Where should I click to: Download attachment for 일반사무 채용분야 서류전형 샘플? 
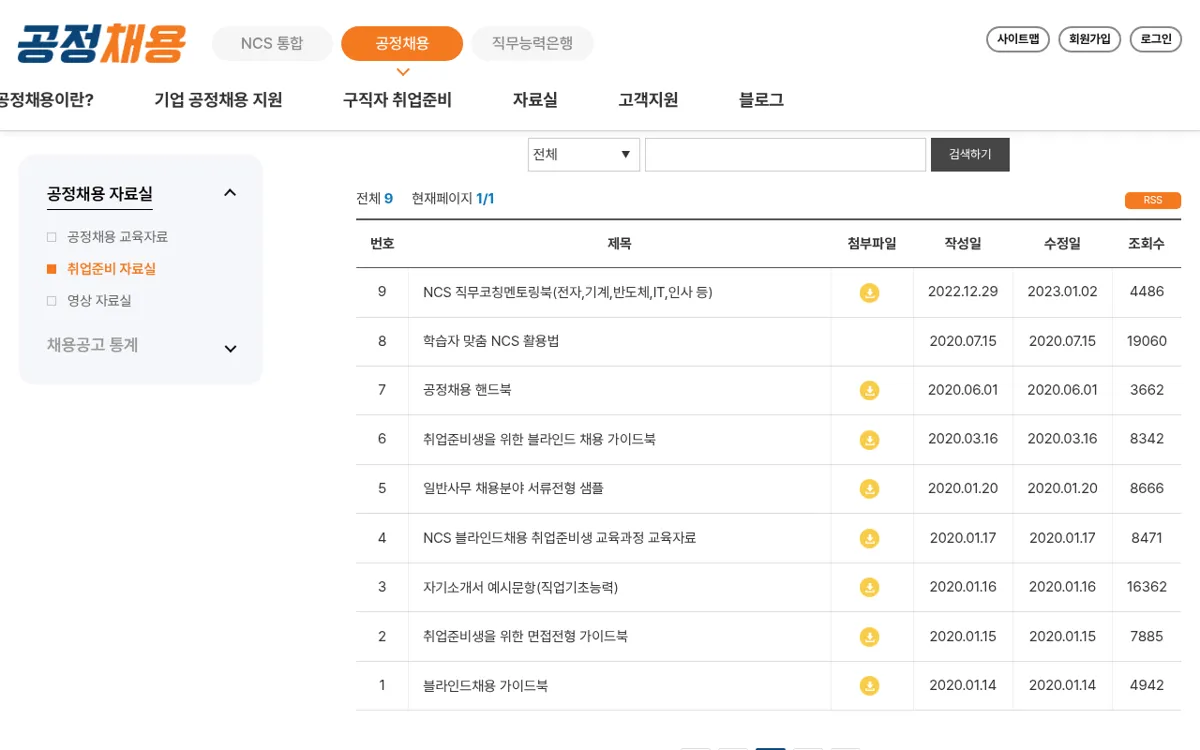pyautogui.click(x=870, y=489)
